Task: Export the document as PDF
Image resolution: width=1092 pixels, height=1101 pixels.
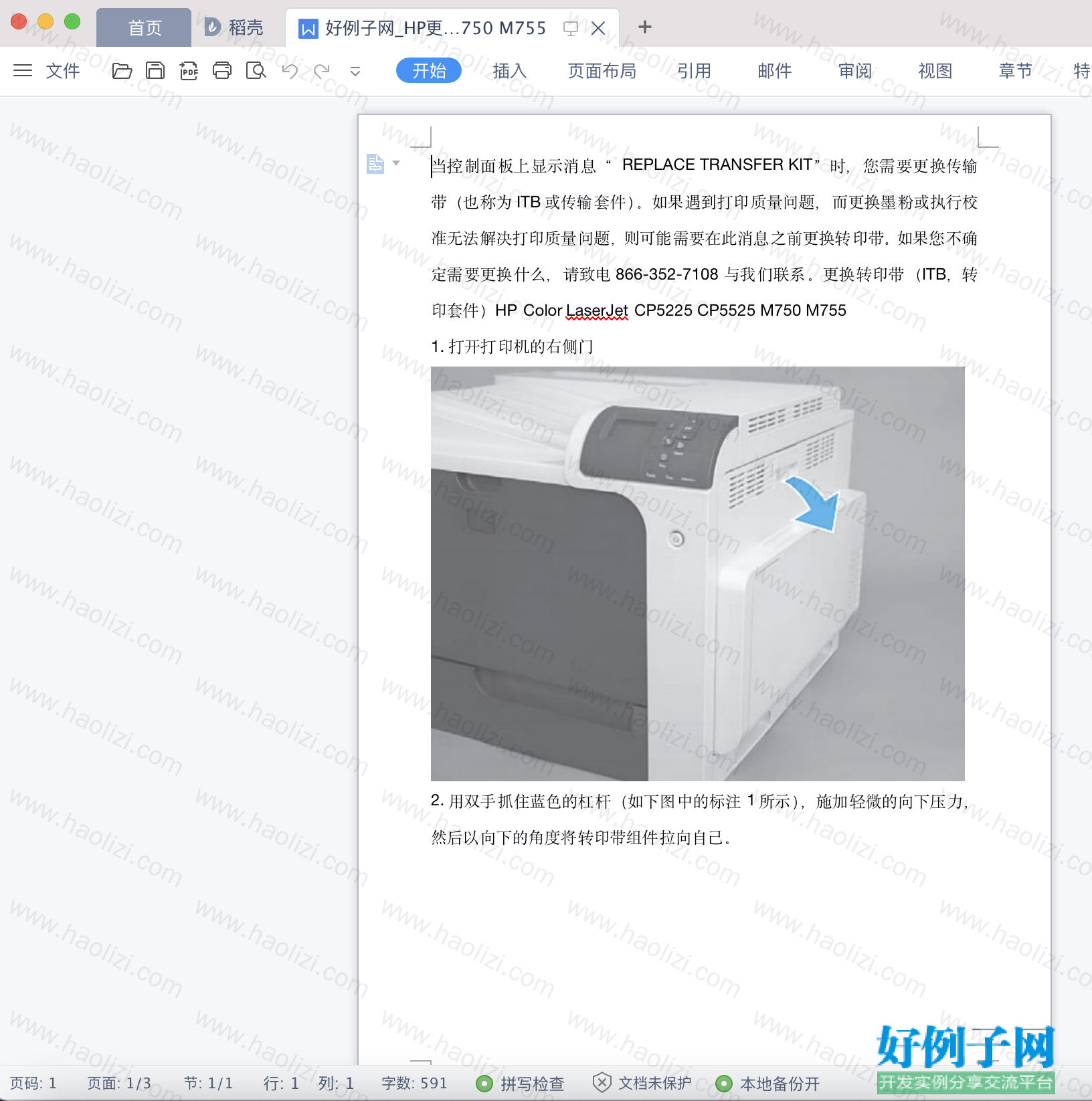Action: (189, 70)
